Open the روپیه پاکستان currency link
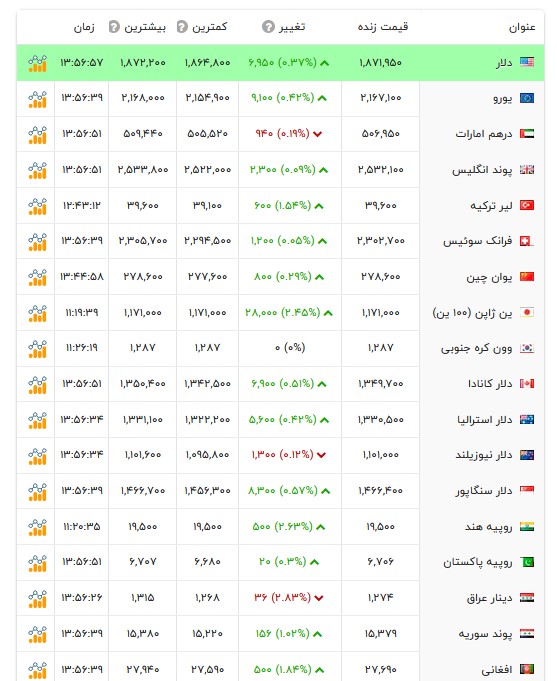 [x=478, y=563]
